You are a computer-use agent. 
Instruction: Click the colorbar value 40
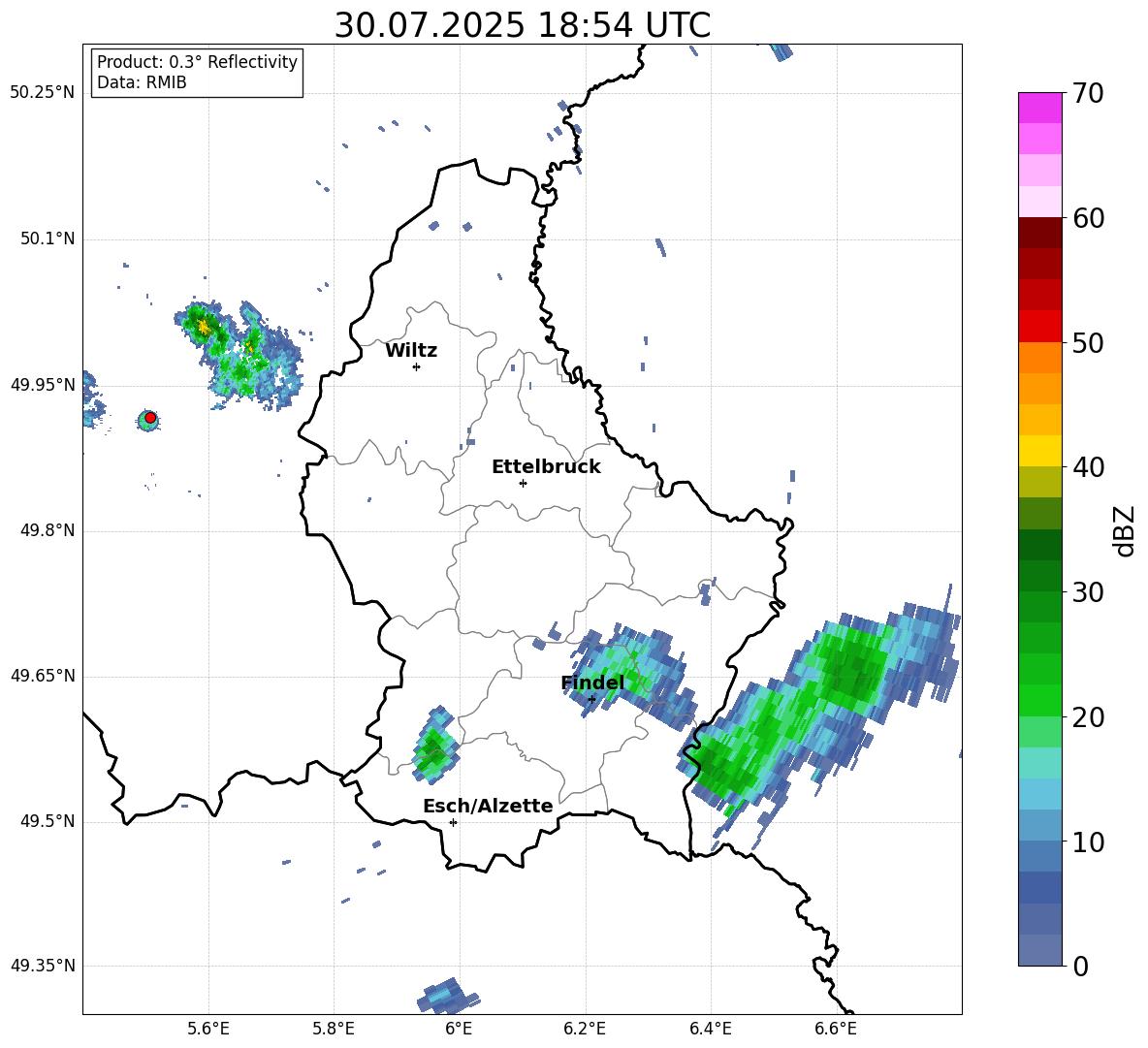[1088, 467]
